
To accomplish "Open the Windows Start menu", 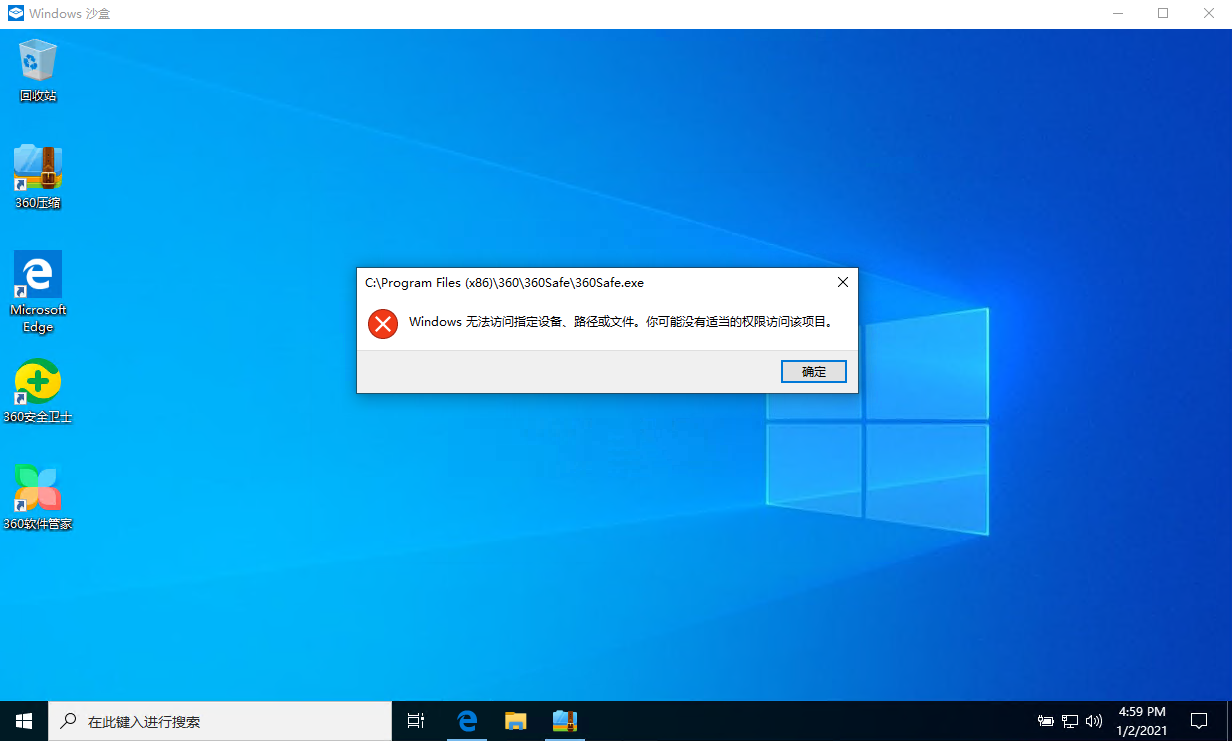I will click(24, 721).
